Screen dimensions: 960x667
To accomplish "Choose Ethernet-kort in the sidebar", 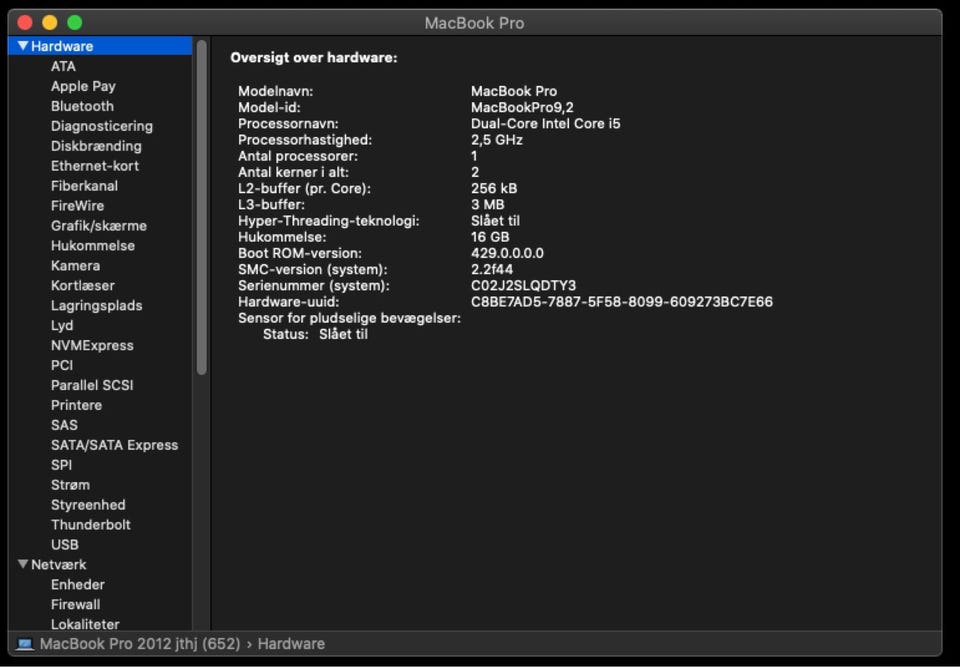I will [95, 166].
